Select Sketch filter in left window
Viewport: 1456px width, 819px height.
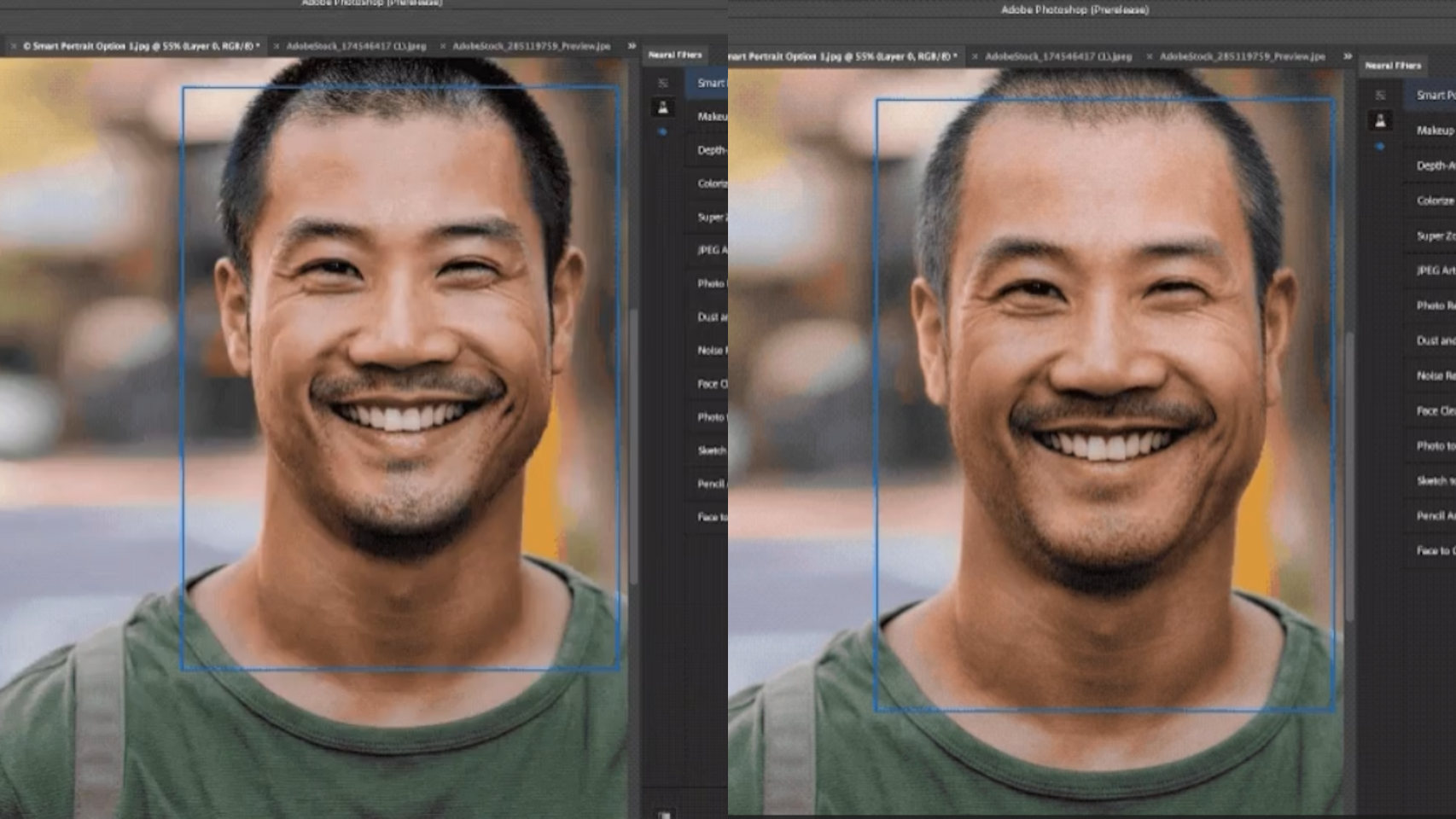pyautogui.click(x=712, y=450)
